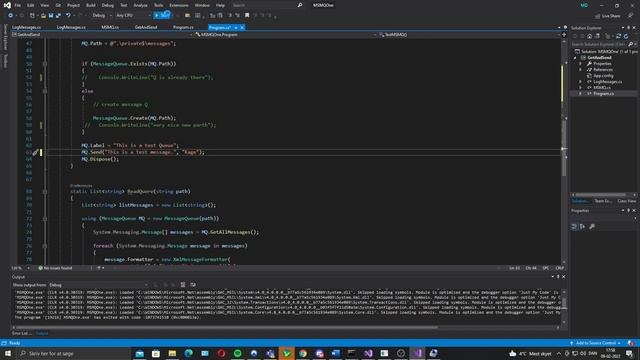Toggle auto-hide pin on Output panel
The image size is (640, 360).
click(558, 277)
